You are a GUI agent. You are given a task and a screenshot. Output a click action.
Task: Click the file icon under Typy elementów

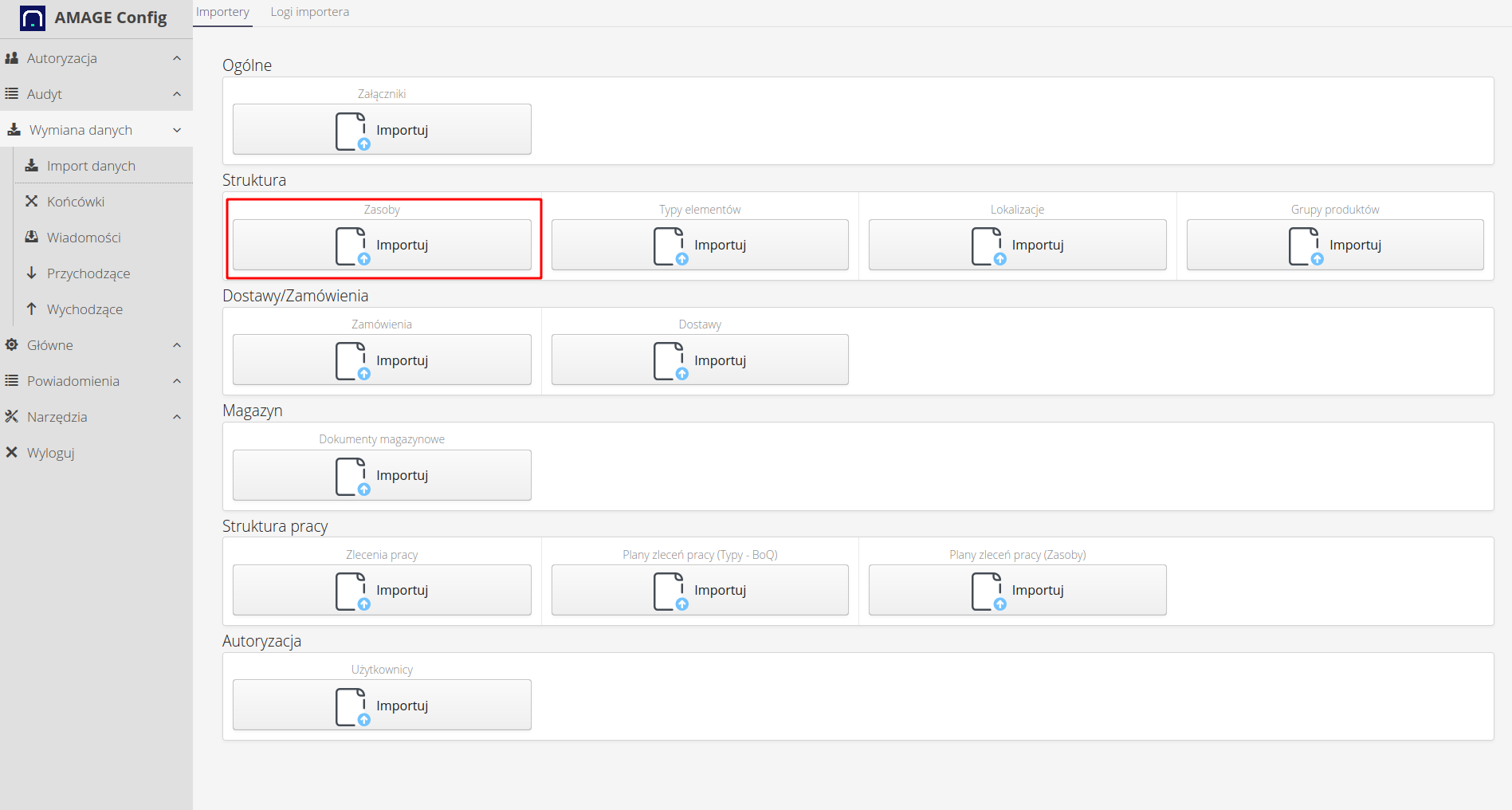pos(670,246)
